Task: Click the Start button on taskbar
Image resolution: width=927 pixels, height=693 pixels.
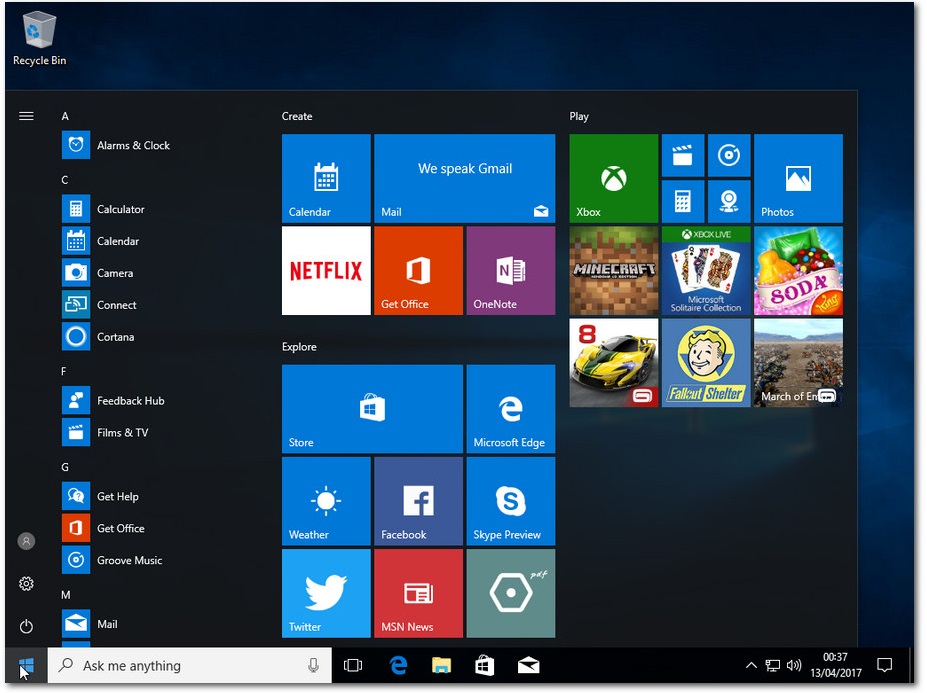Action: pos(26,666)
